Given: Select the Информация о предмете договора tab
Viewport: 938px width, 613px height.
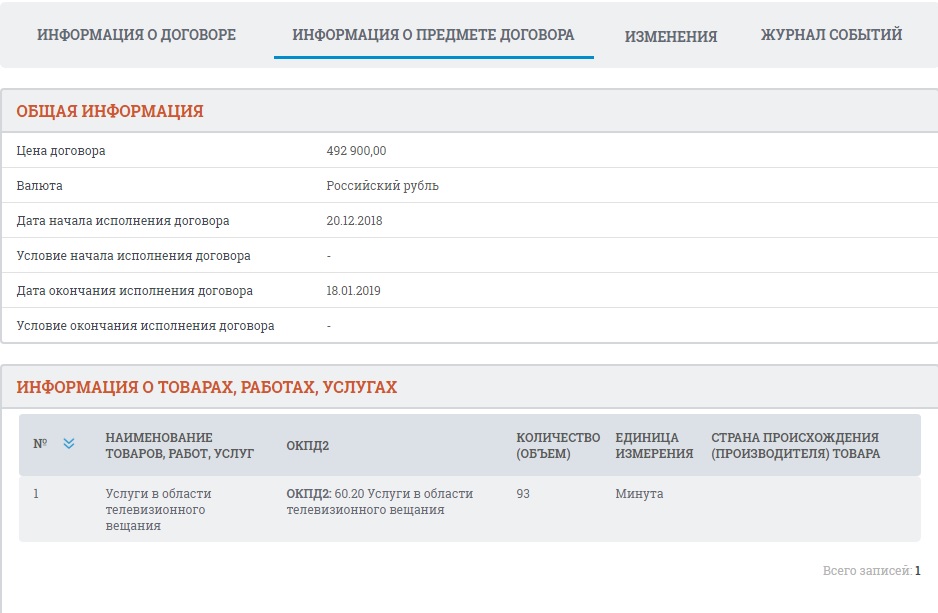Looking at the screenshot, I should pos(433,35).
